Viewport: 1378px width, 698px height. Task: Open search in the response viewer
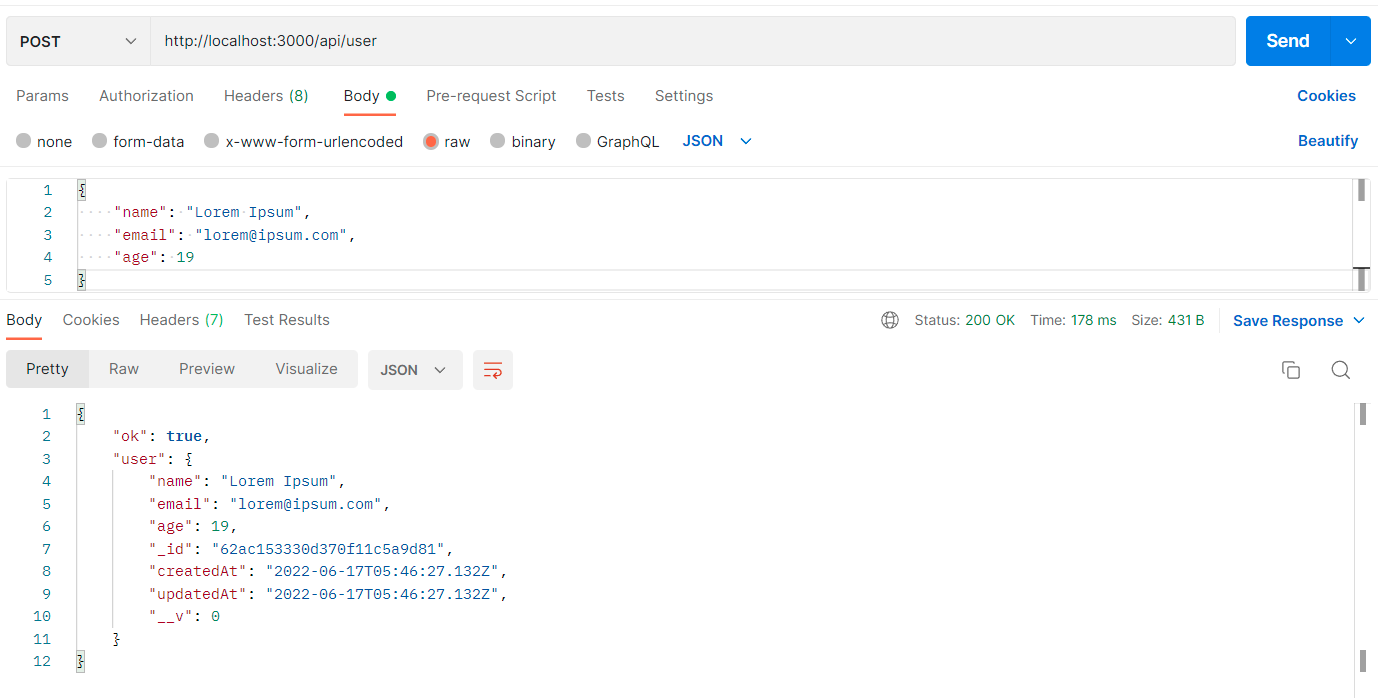[1340, 370]
